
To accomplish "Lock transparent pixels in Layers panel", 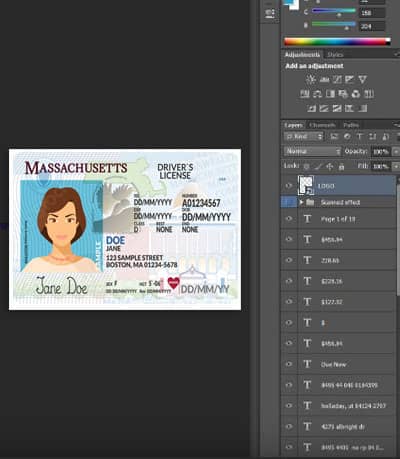I will (x=306, y=166).
